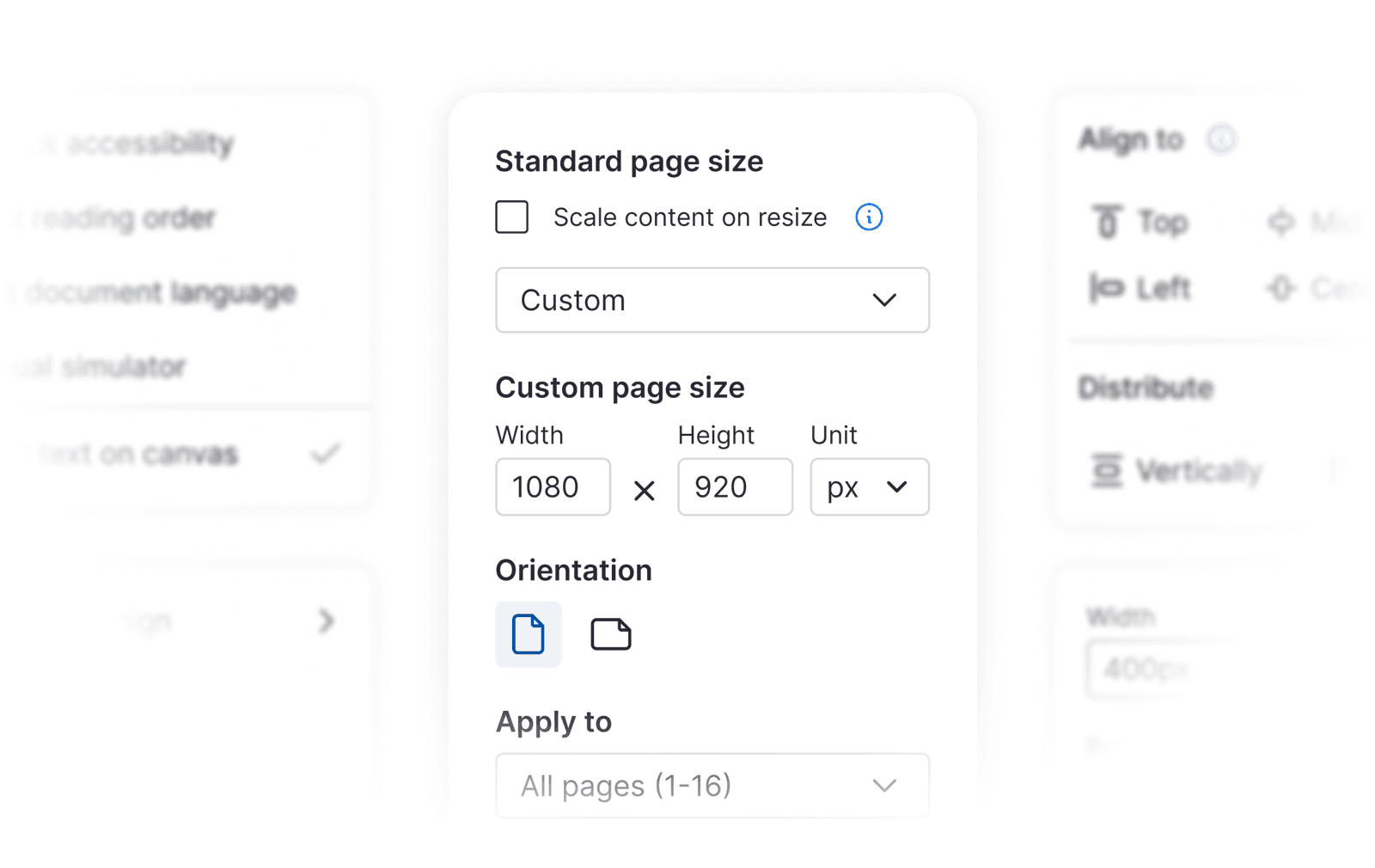Expand the submenu chevron arrow in left panel

click(326, 620)
